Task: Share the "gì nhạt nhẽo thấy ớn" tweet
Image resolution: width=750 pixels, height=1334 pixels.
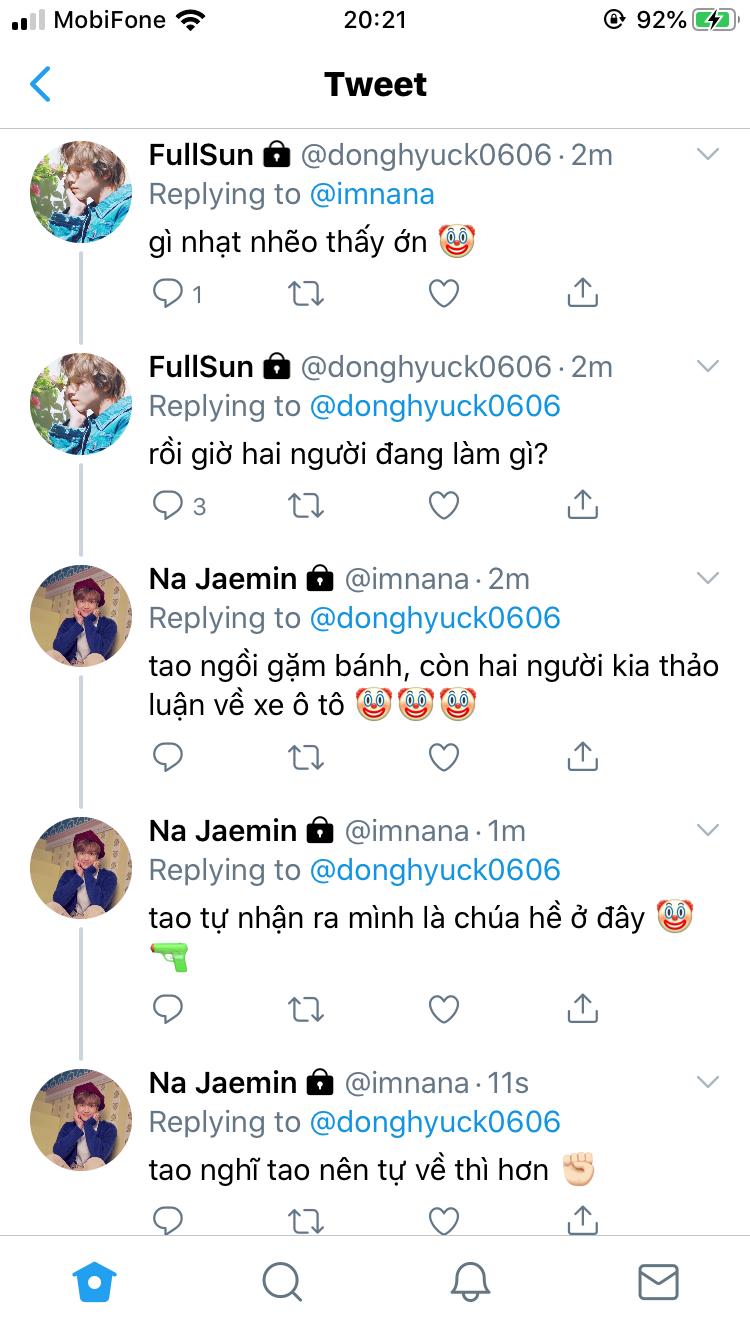Action: 582,293
